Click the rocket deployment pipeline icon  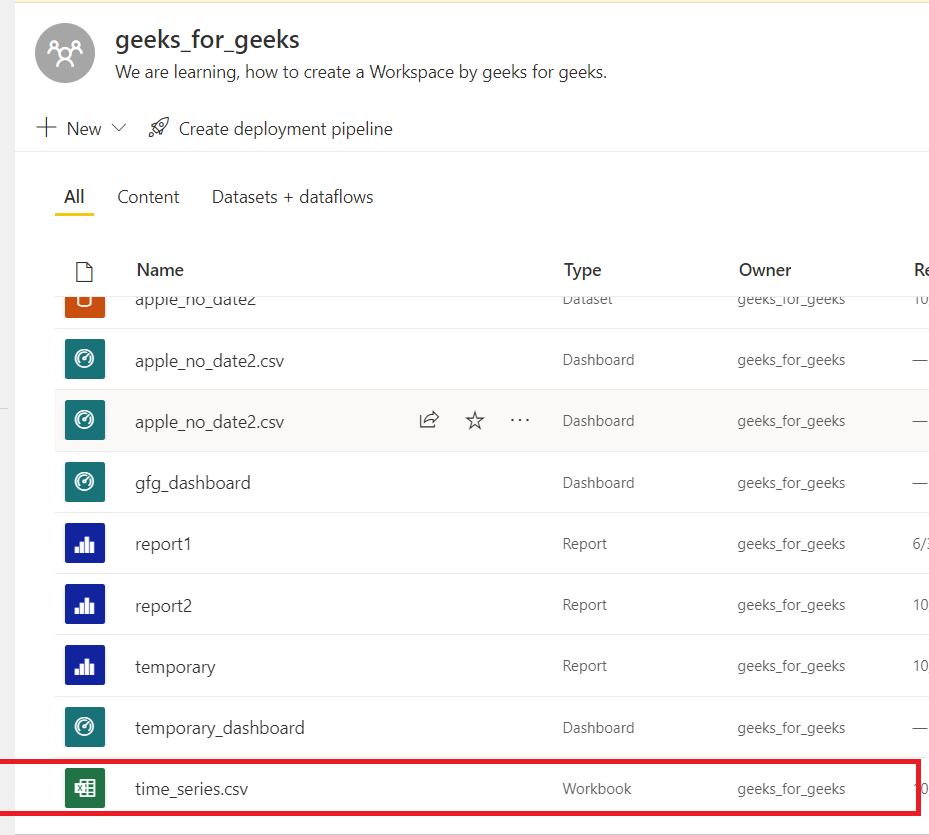[x=159, y=128]
